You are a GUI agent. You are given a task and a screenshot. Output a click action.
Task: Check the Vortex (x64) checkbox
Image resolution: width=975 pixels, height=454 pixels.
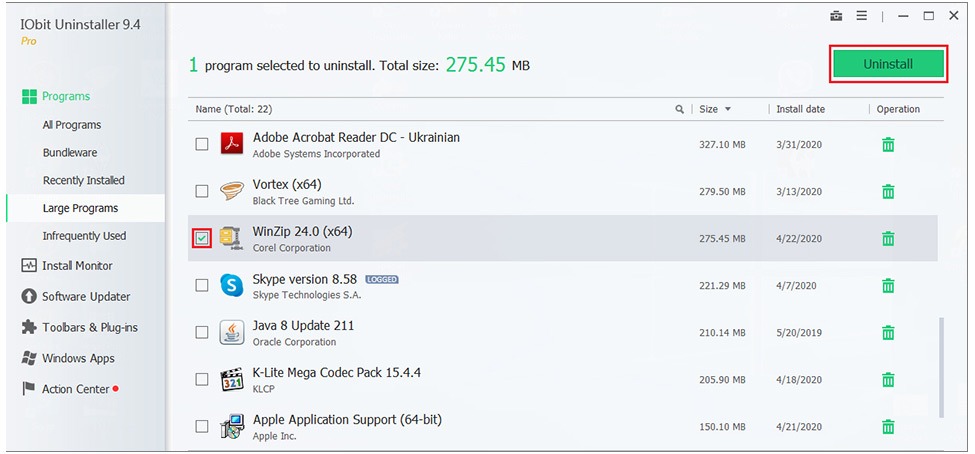click(202, 191)
